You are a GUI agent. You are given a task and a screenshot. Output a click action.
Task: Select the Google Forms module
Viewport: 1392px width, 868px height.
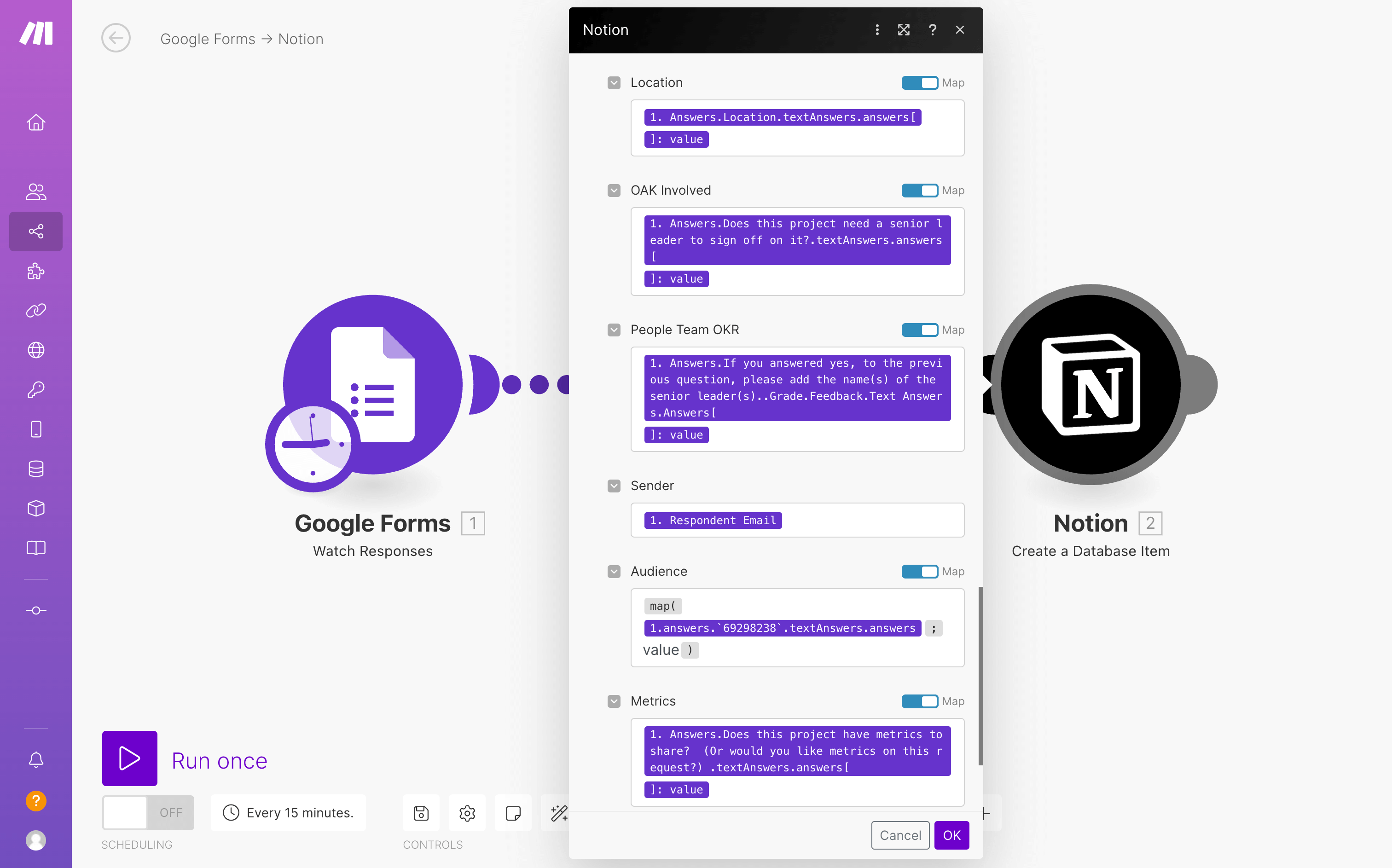(x=372, y=385)
